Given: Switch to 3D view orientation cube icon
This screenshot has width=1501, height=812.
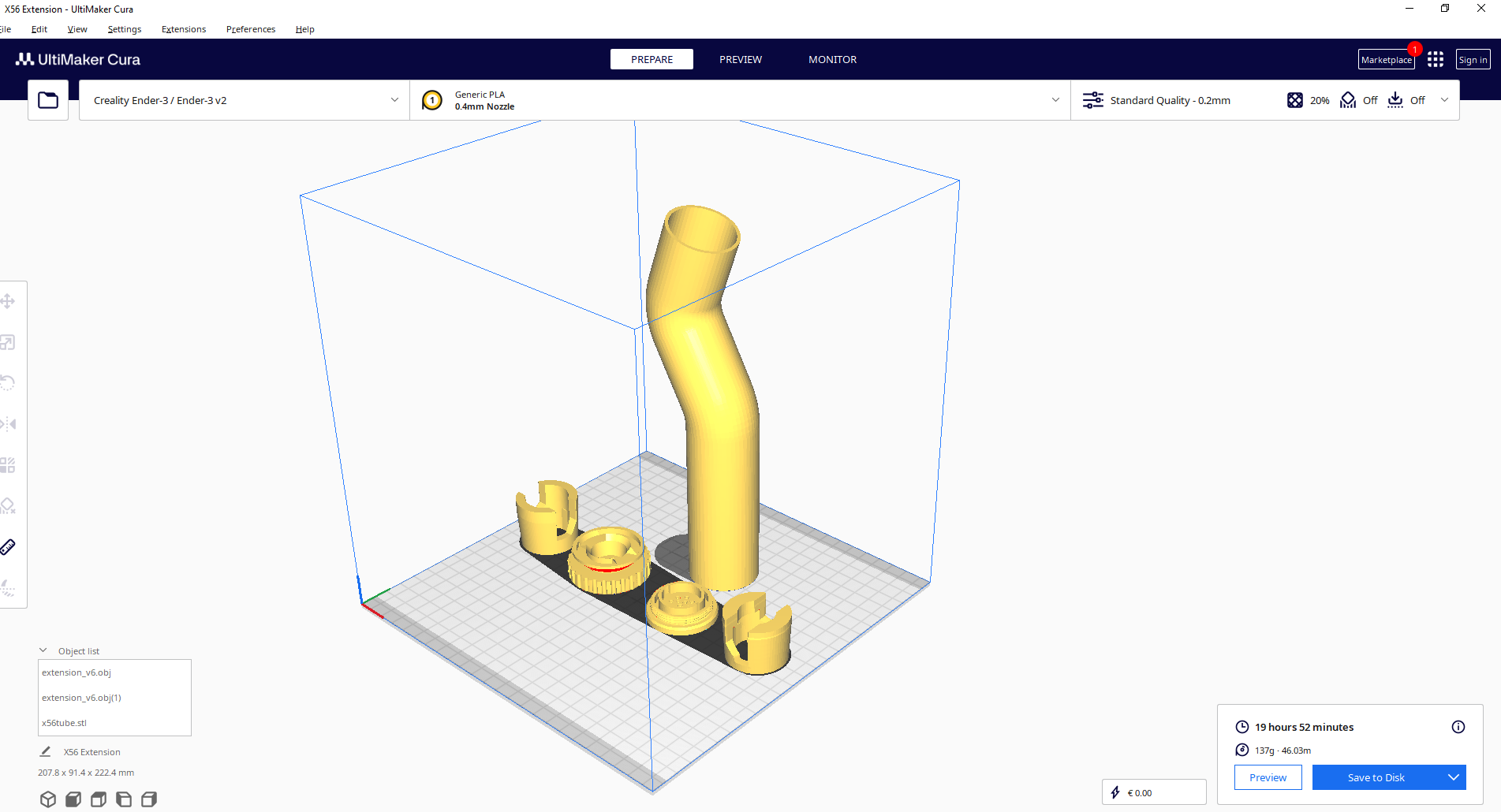Looking at the screenshot, I should [x=48, y=799].
